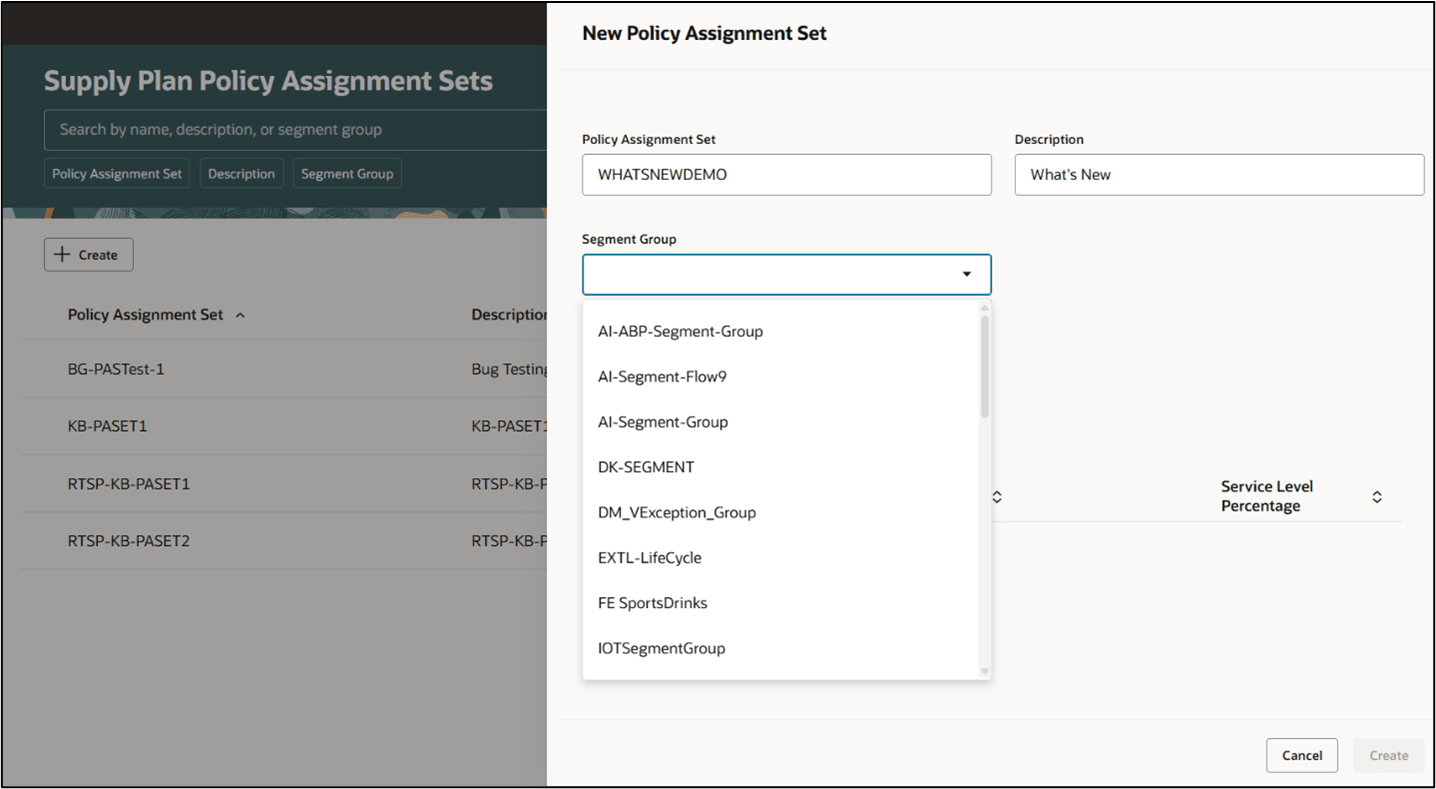Click the plus icon on the Create button
This screenshot has height=789, width=1436.
click(x=62, y=254)
